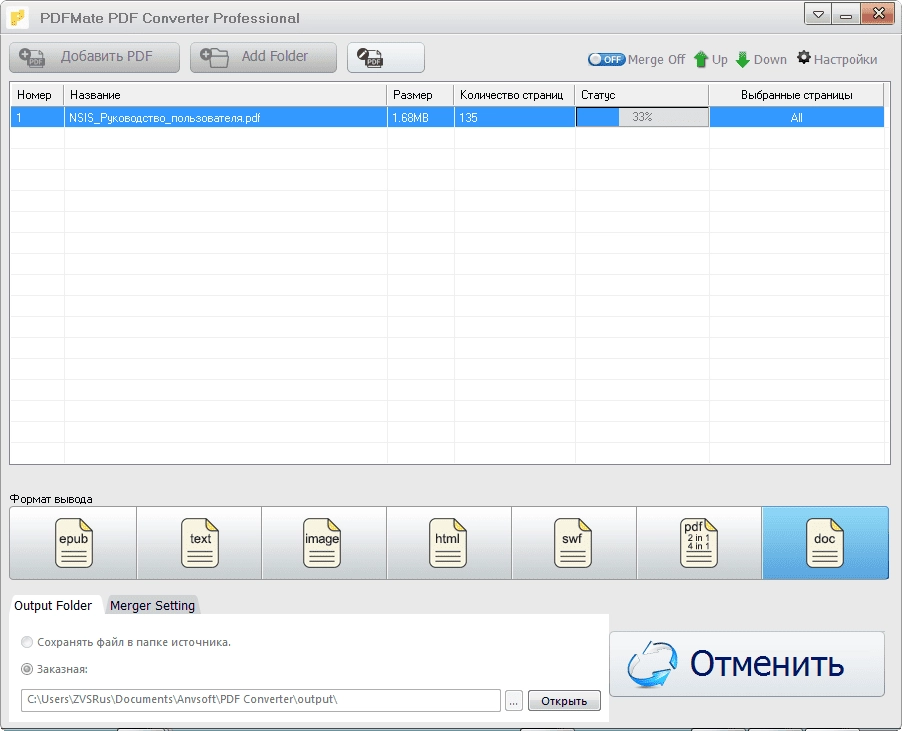This screenshot has width=902, height=731.
Task: Click the 135 page count cell
Action: click(x=514, y=117)
